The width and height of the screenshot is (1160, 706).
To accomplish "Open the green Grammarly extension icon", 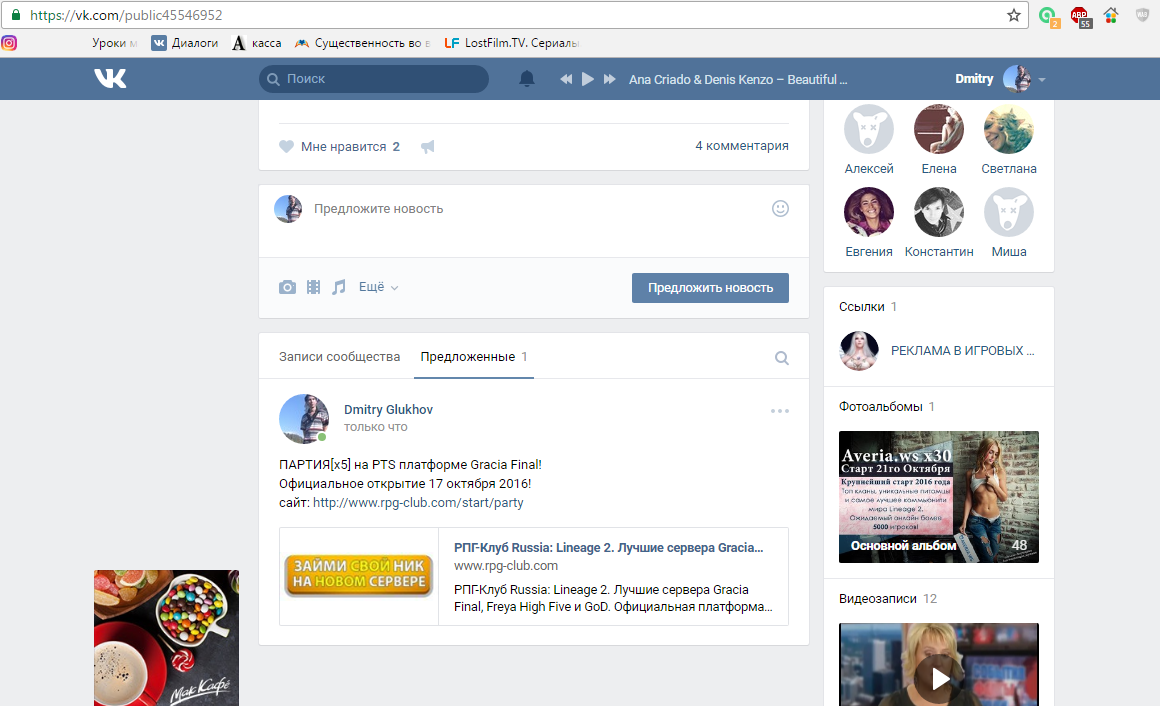I will coord(1048,16).
